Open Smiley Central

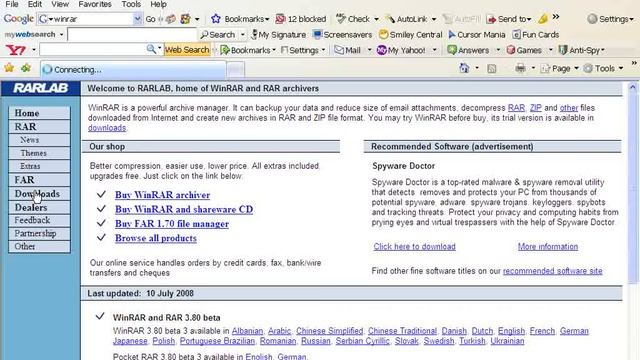410,35
